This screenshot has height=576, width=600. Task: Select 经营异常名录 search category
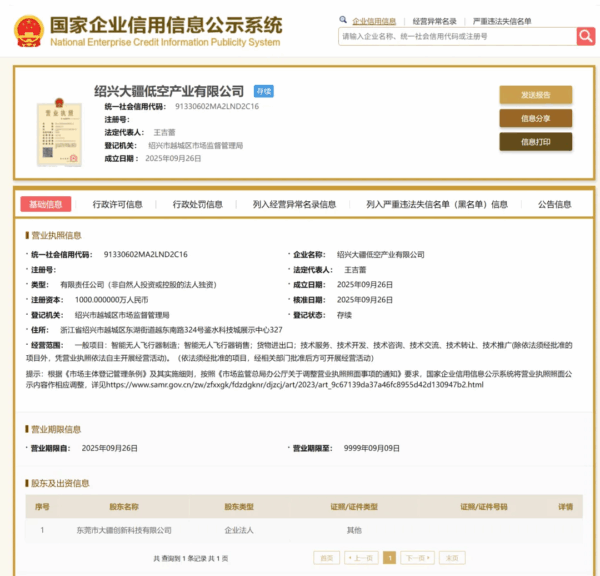[434, 20]
